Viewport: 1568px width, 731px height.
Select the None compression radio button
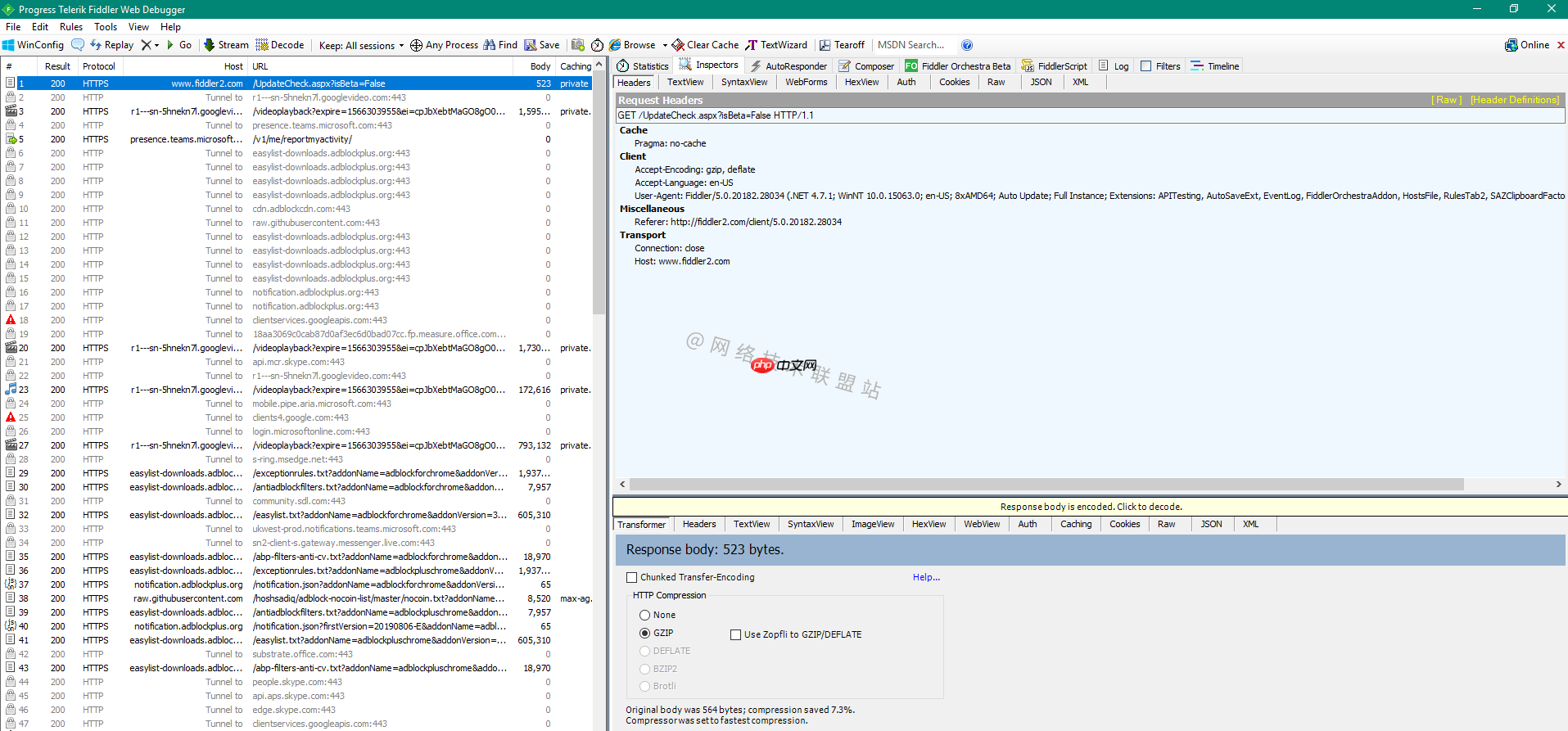pyautogui.click(x=644, y=615)
